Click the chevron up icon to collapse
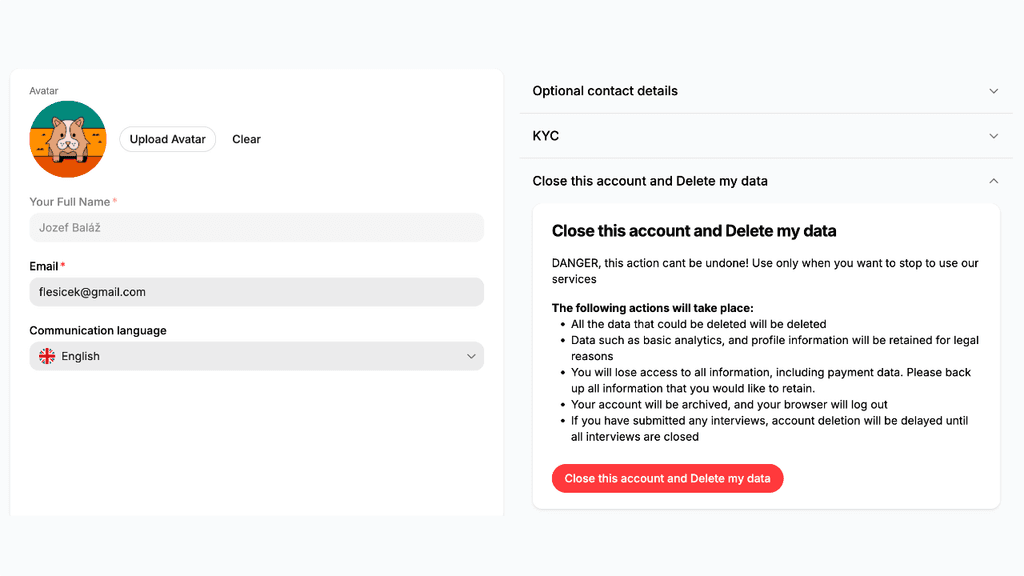 [993, 181]
